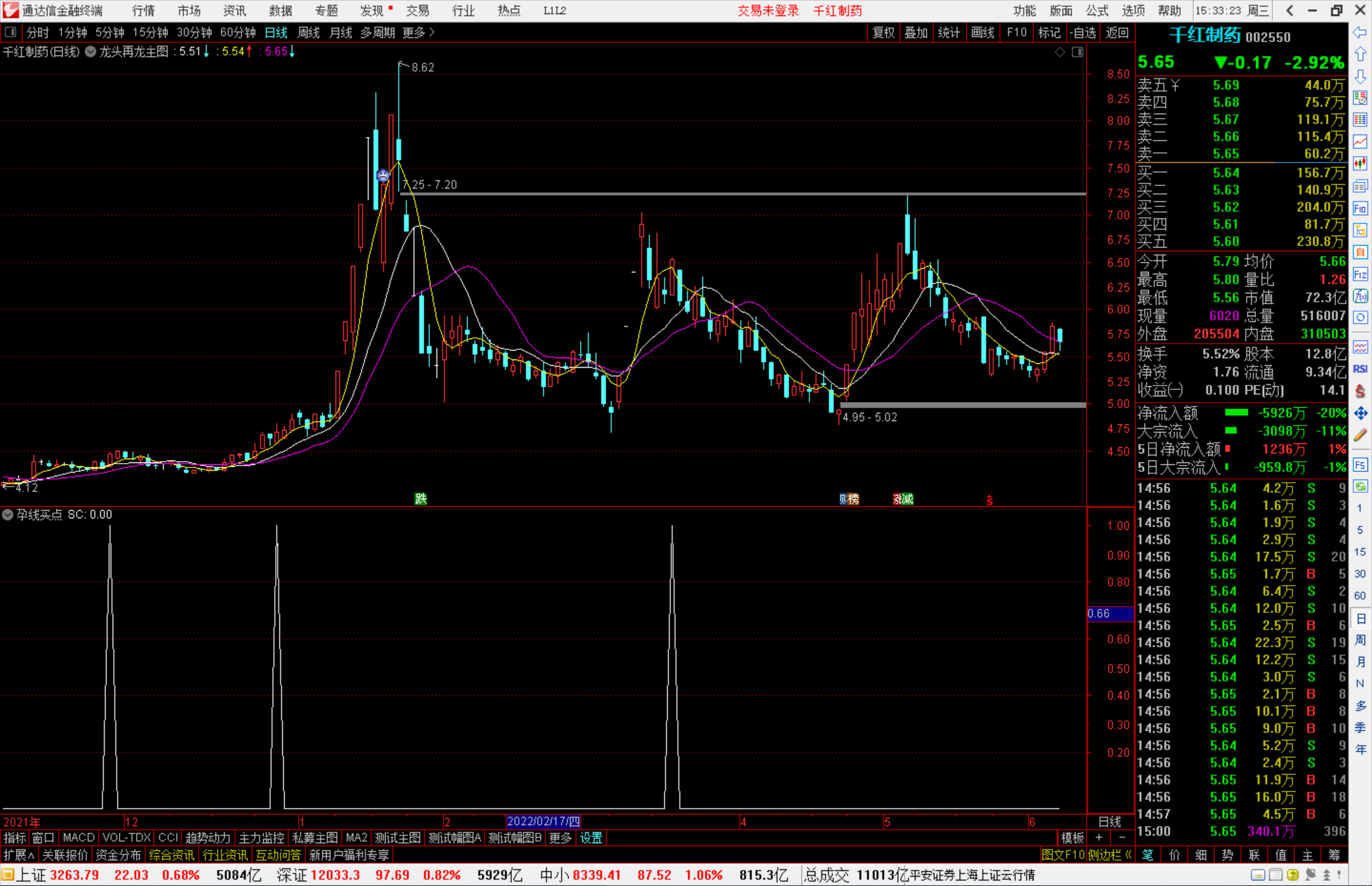Open the 多周期 multi-period view
Screen dimensions: 1372x886
(377, 32)
